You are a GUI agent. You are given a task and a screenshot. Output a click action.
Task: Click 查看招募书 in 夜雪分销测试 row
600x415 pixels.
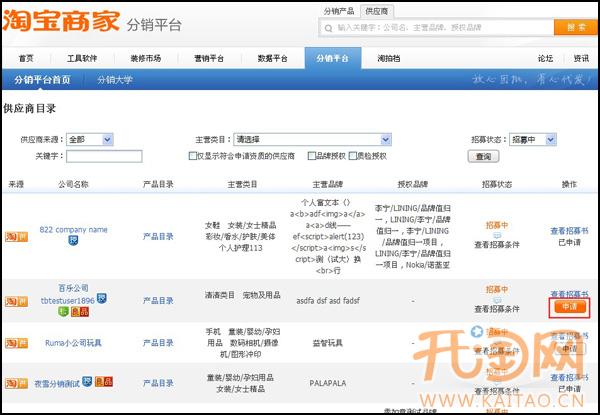pyautogui.click(x=569, y=378)
